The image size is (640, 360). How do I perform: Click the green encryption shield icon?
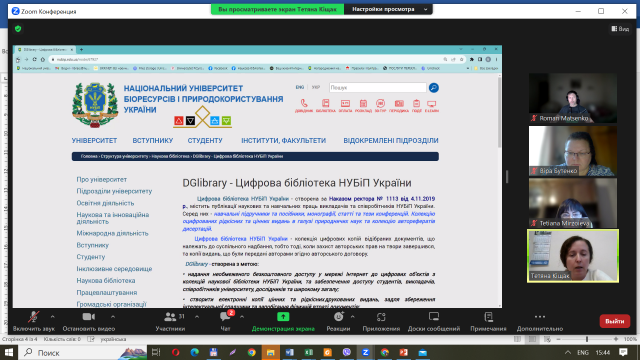pyautogui.click(x=18, y=29)
